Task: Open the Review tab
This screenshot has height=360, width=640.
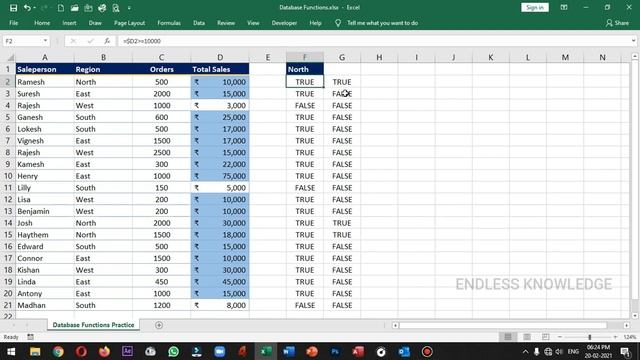Action: (x=226, y=23)
